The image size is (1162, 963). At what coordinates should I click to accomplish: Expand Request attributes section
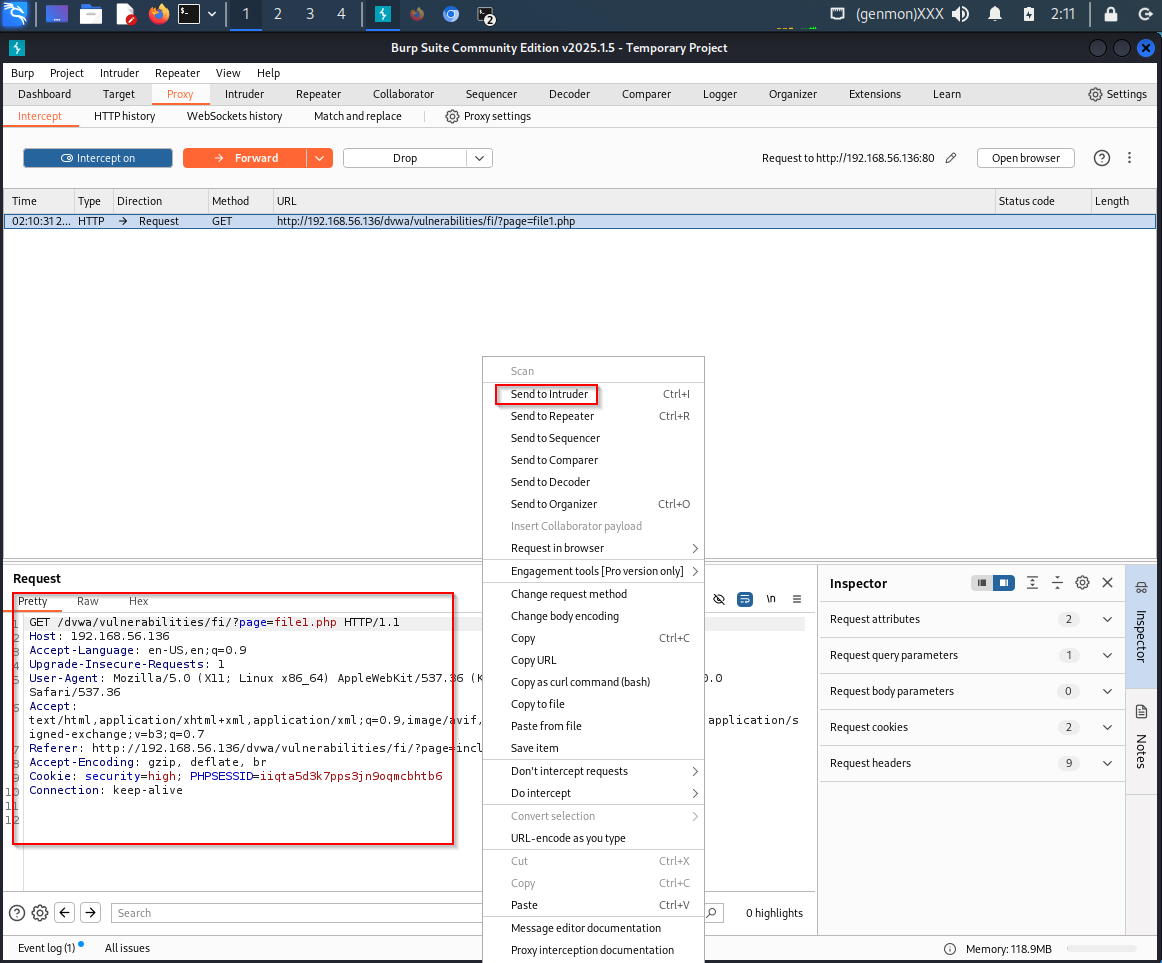972,619
